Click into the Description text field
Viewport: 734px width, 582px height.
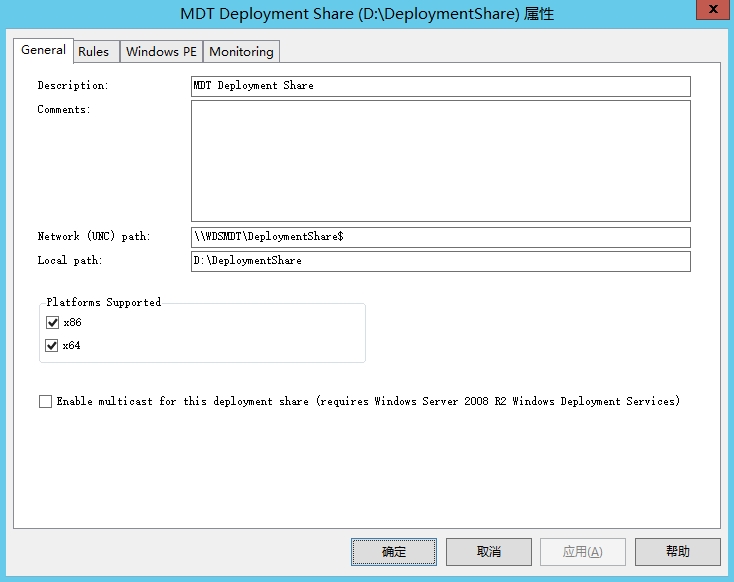440,87
